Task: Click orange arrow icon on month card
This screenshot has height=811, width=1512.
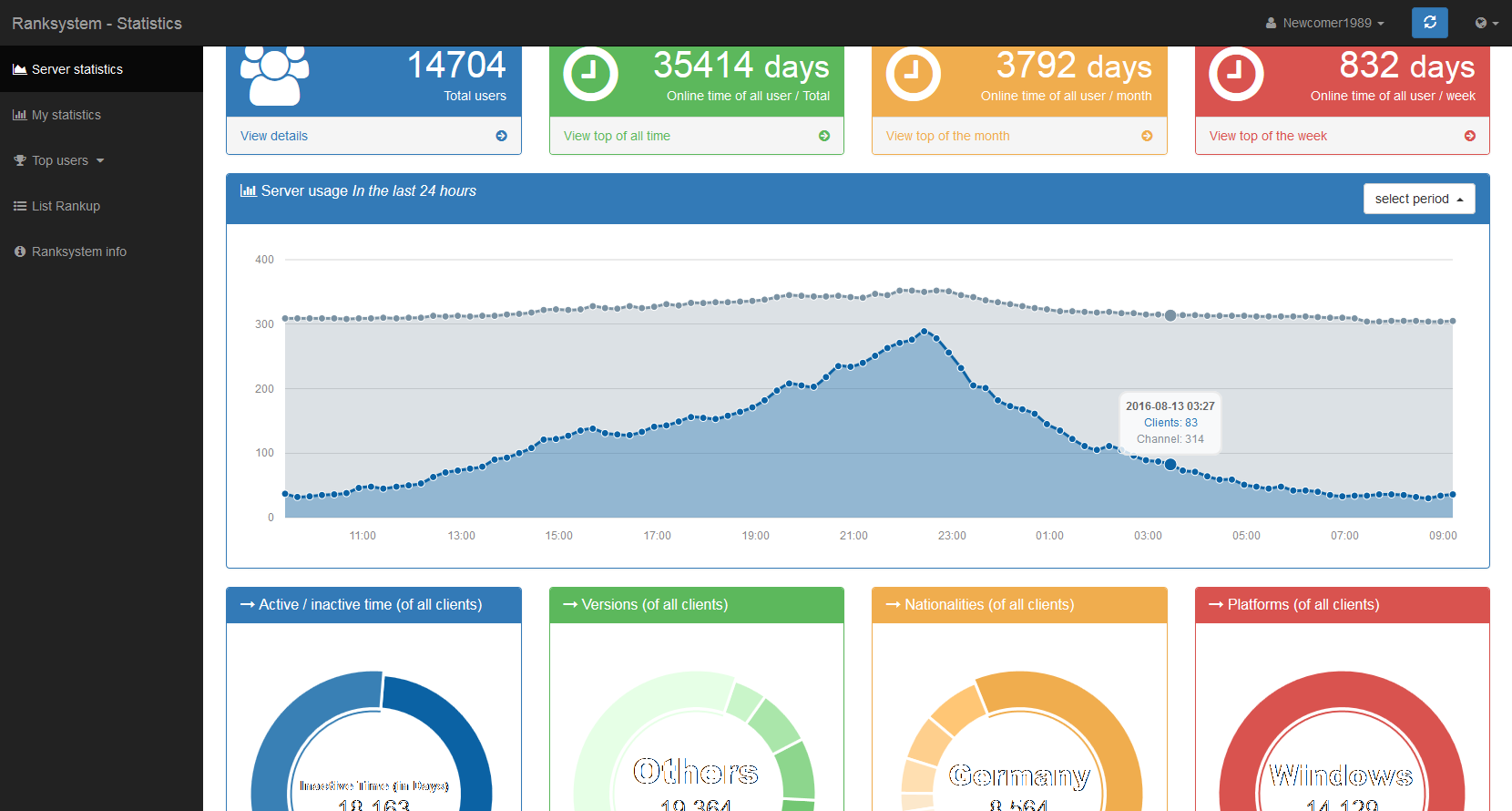Action: point(1147,136)
